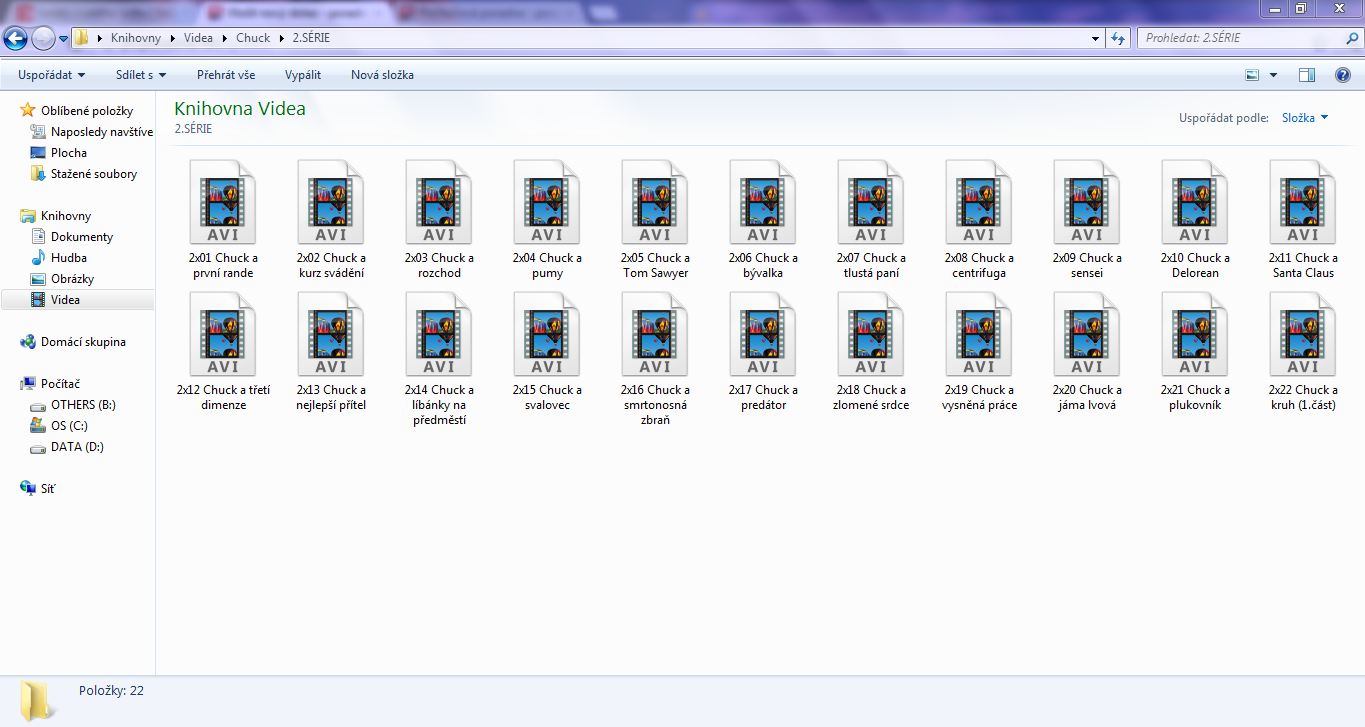
Task: Open the Sdílet s menu
Action: click(141, 75)
